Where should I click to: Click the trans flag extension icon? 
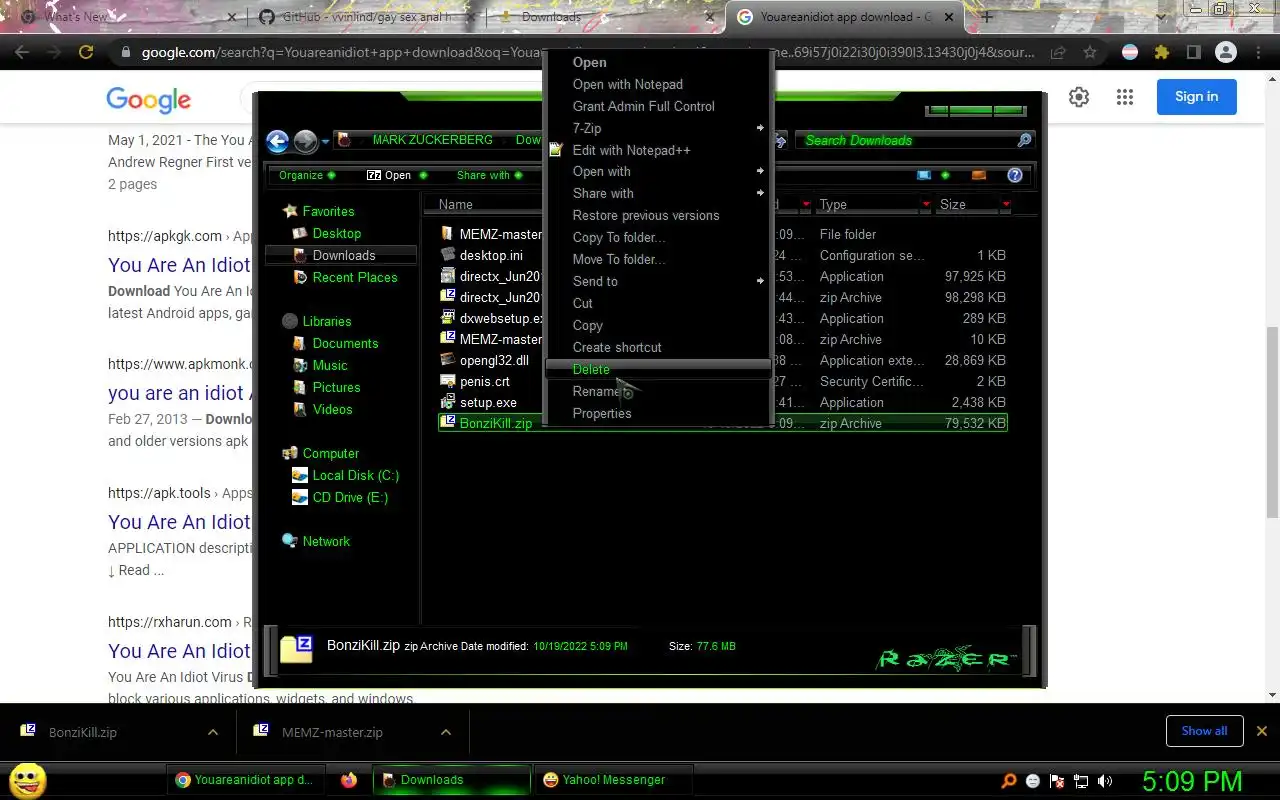1130,52
